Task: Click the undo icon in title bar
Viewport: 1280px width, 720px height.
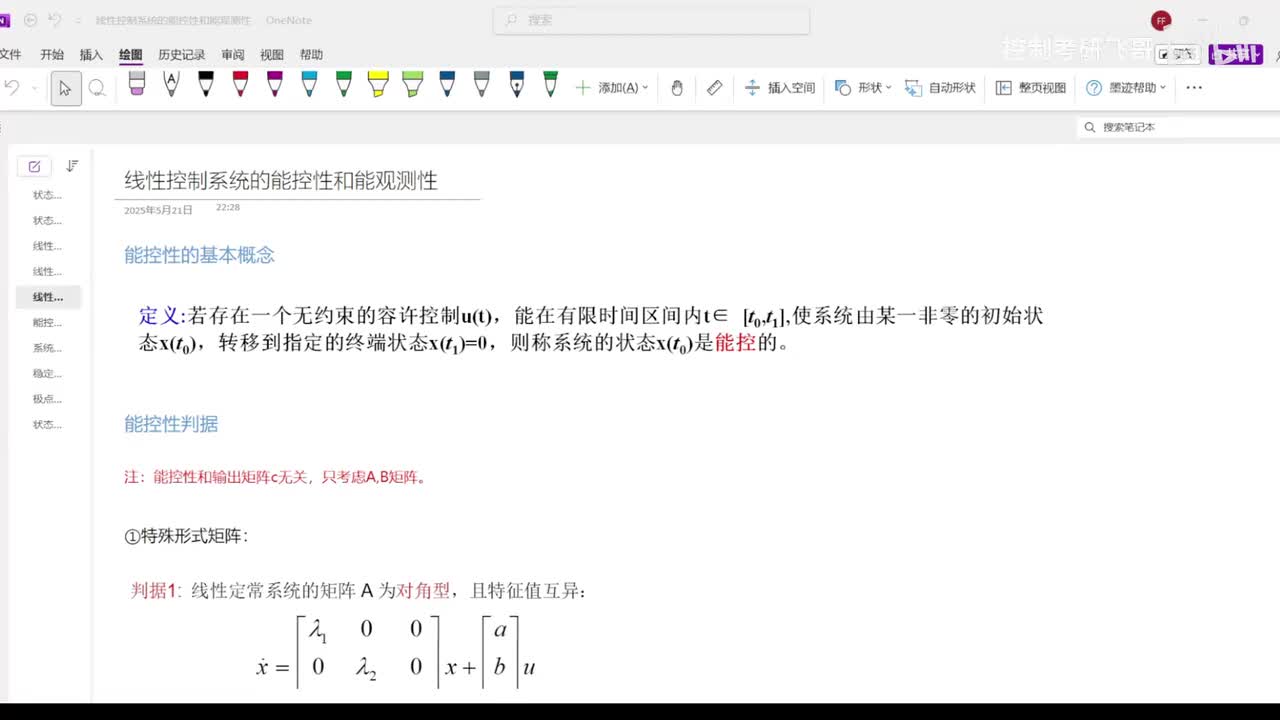Action: point(54,20)
